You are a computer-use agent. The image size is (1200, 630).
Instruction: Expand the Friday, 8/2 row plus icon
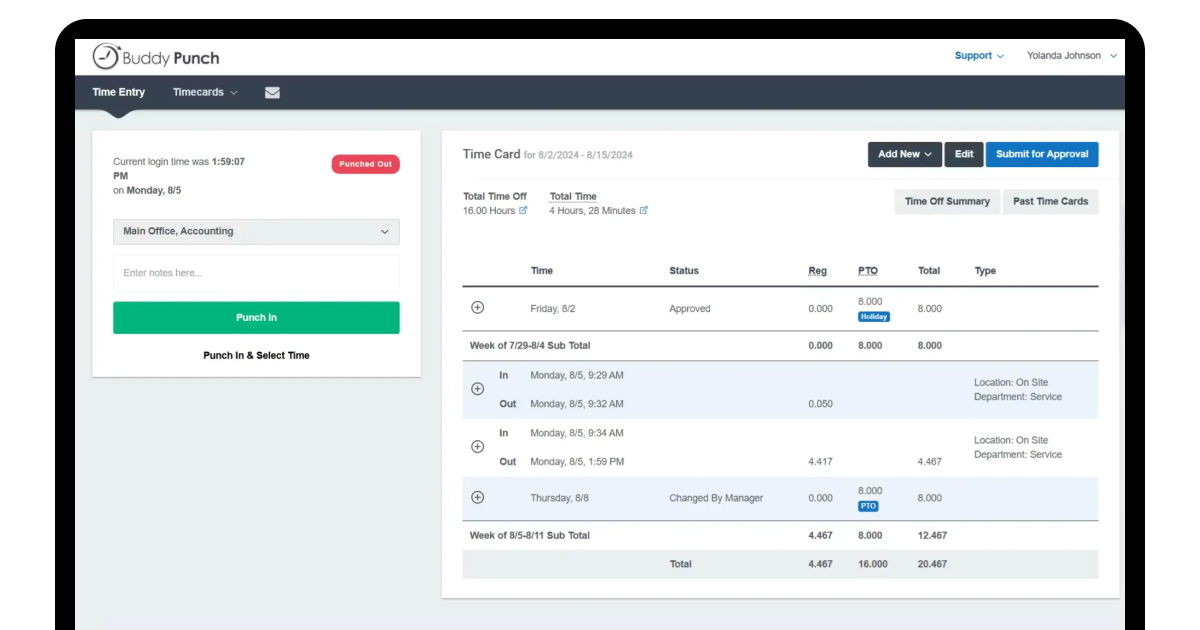coord(477,308)
